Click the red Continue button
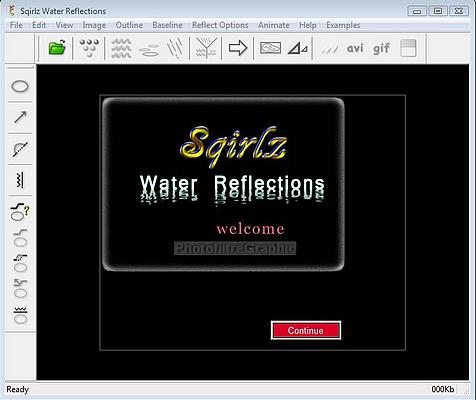The image size is (476, 400). [x=306, y=330]
